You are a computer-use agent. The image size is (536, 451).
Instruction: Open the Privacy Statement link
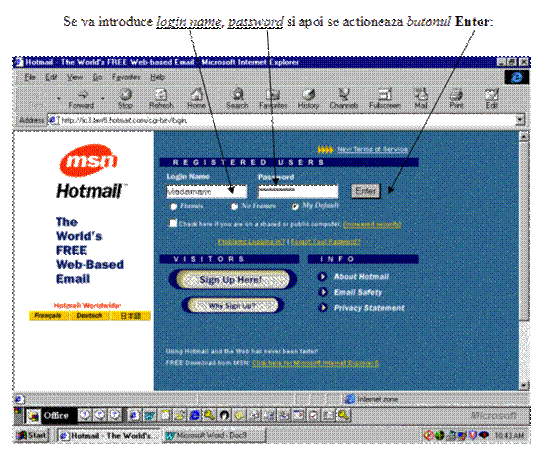(x=369, y=308)
